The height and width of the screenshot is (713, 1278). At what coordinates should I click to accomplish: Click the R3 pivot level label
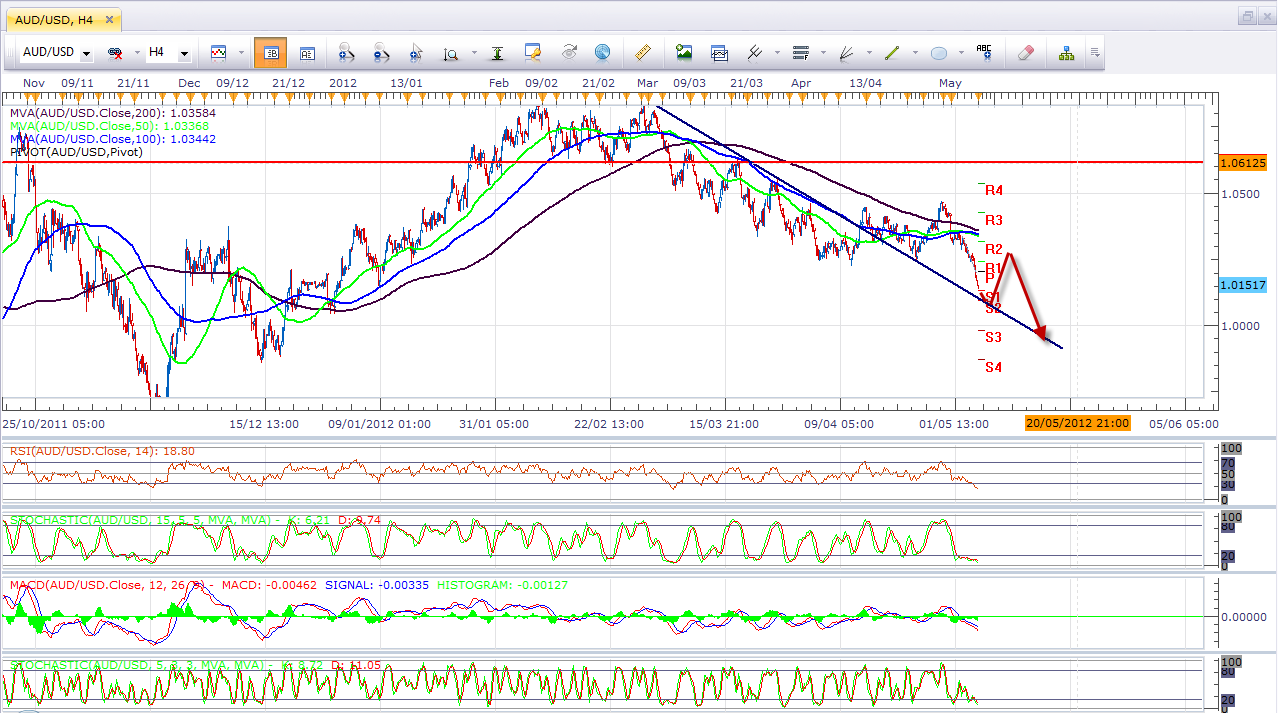point(994,220)
